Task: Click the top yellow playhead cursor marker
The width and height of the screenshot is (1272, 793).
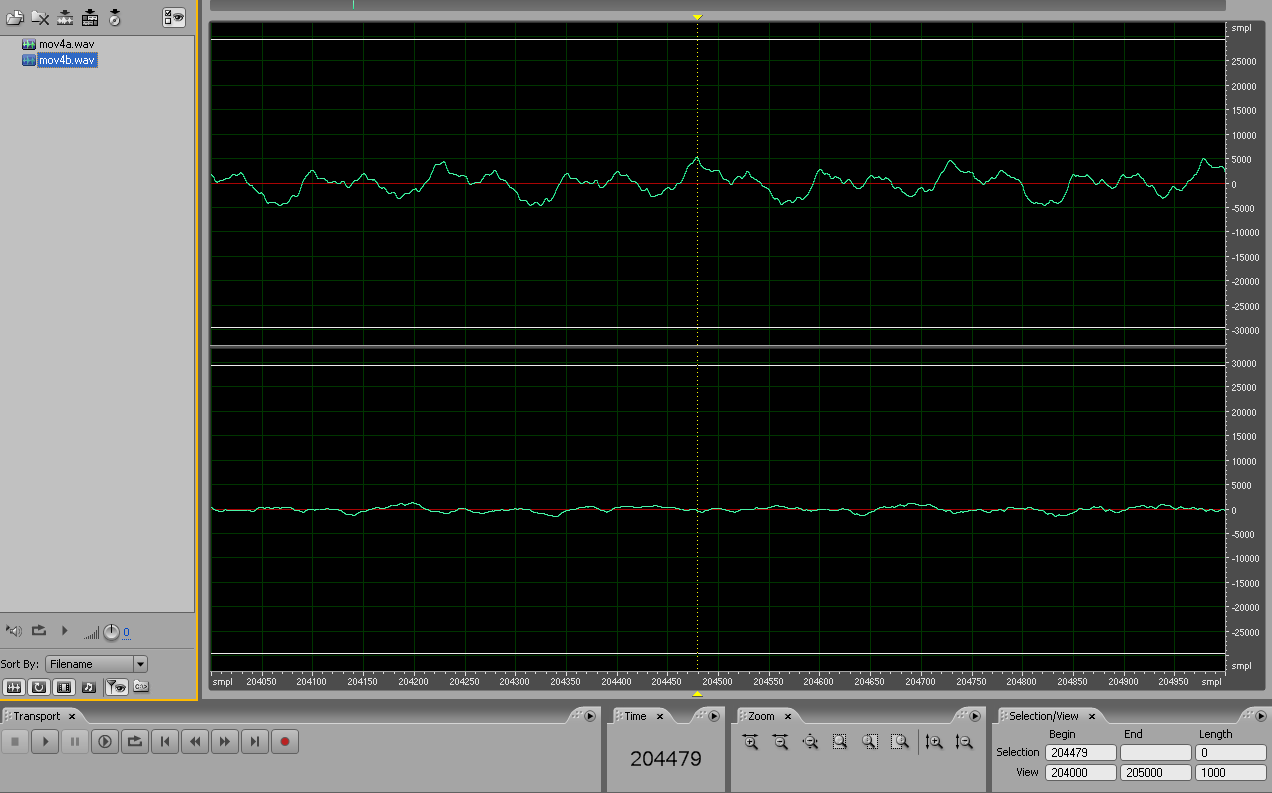Action: (x=697, y=17)
